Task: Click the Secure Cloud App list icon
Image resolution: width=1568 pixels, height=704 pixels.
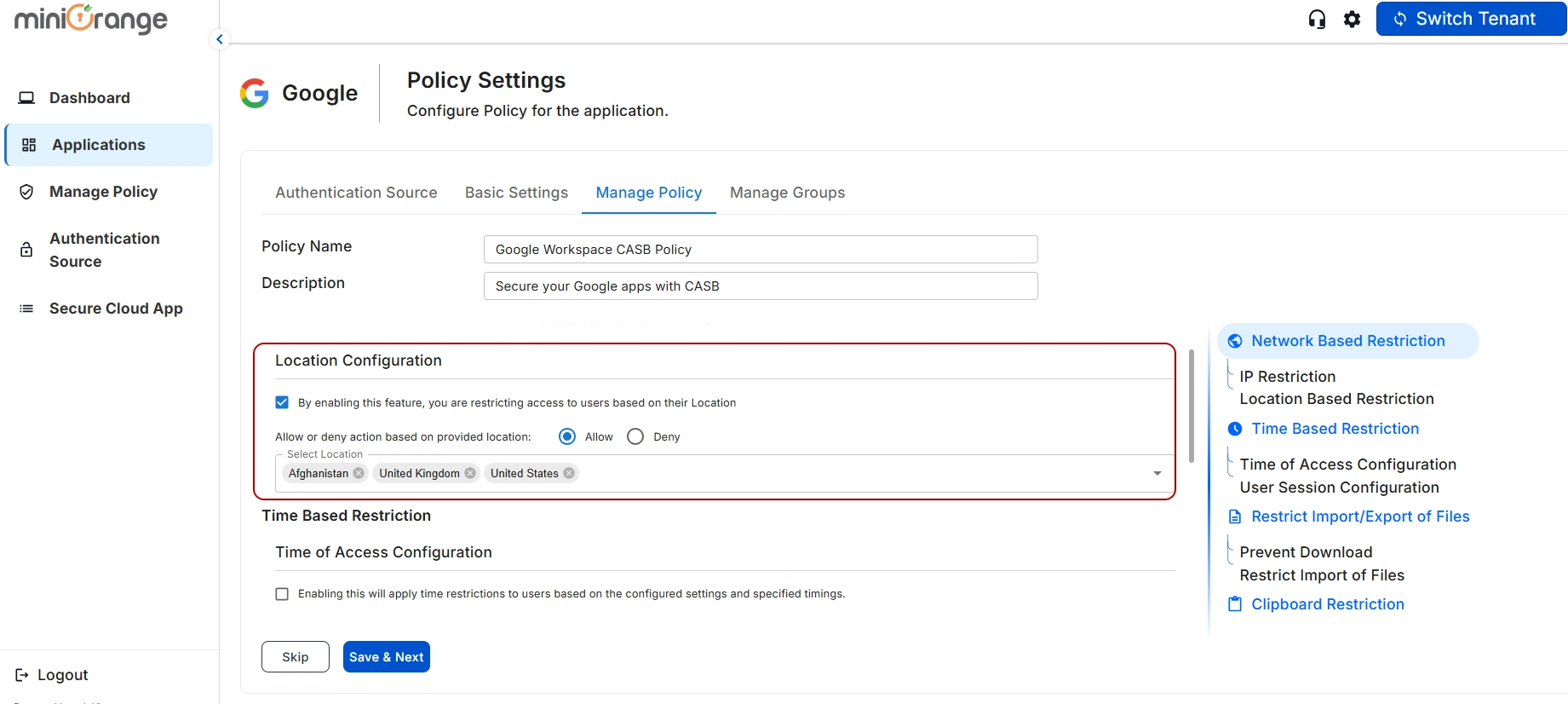Action: 26,309
